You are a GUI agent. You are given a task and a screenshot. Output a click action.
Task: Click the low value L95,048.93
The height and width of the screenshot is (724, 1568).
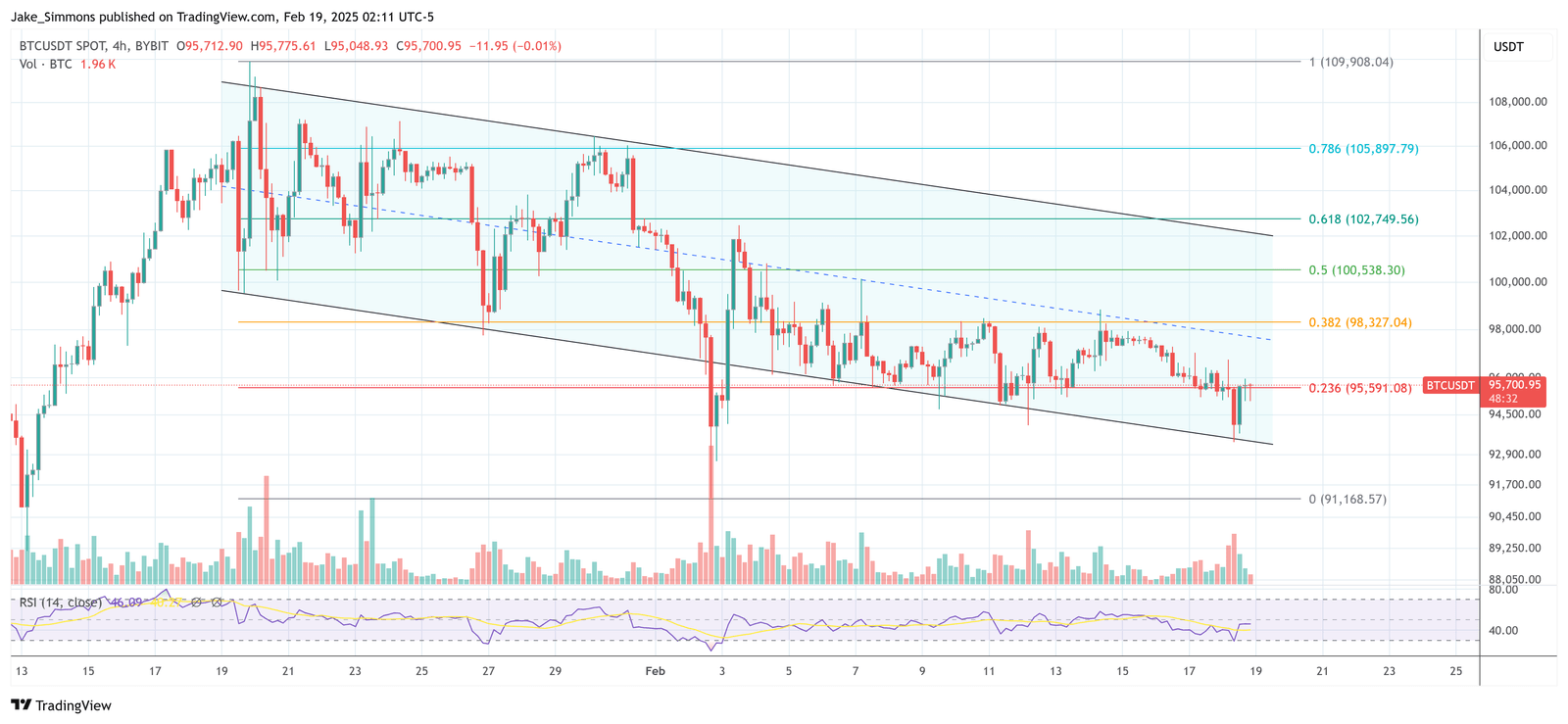pos(356,46)
